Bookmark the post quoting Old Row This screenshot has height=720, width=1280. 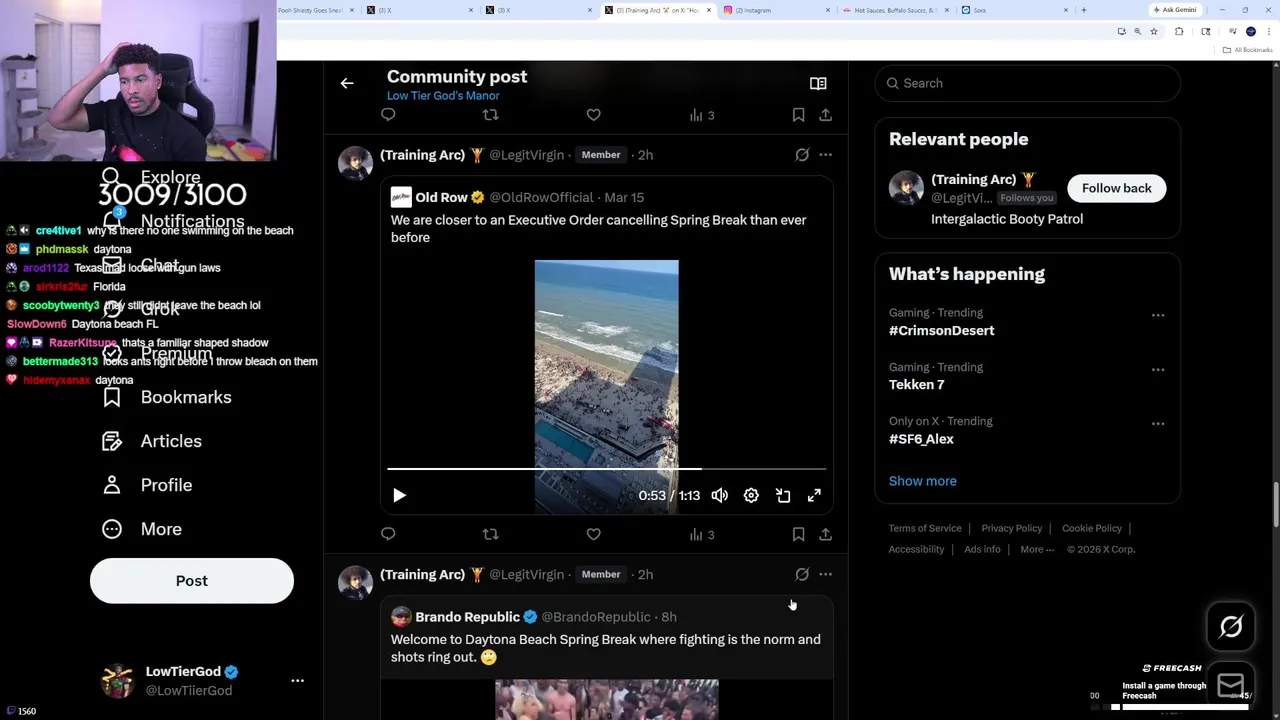(x=798, y=534)
